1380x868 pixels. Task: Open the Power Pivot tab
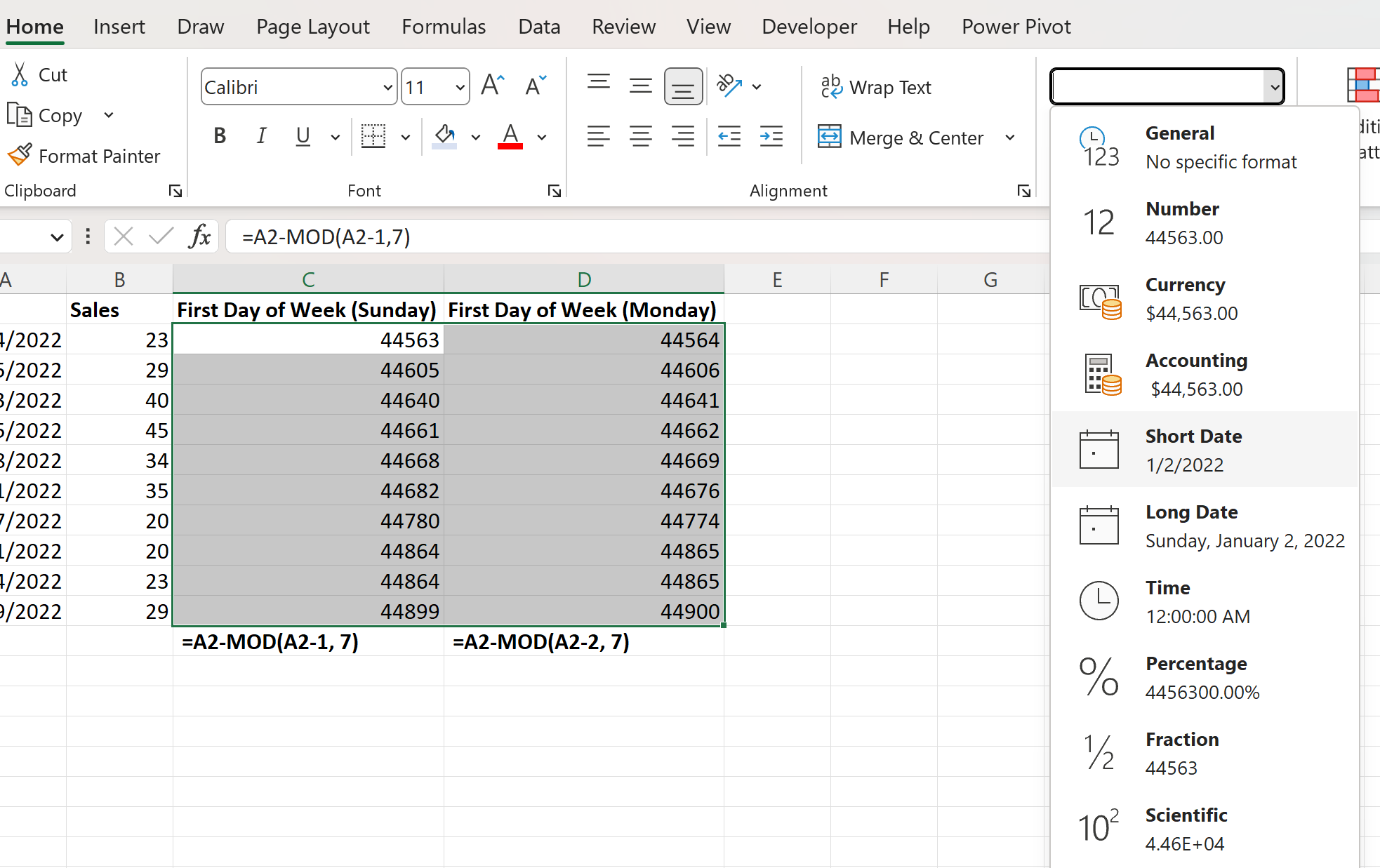click(1016, 26)
